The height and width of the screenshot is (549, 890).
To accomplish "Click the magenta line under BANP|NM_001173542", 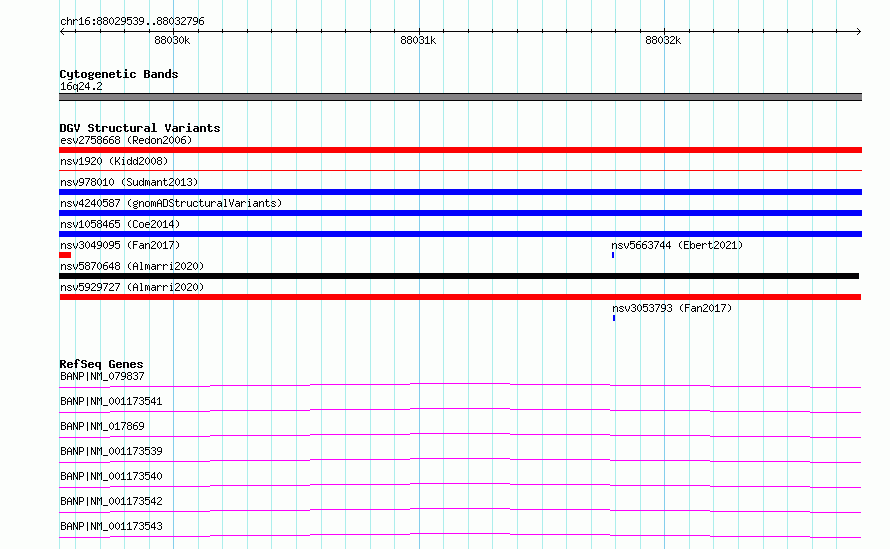I will coord(460,510).
